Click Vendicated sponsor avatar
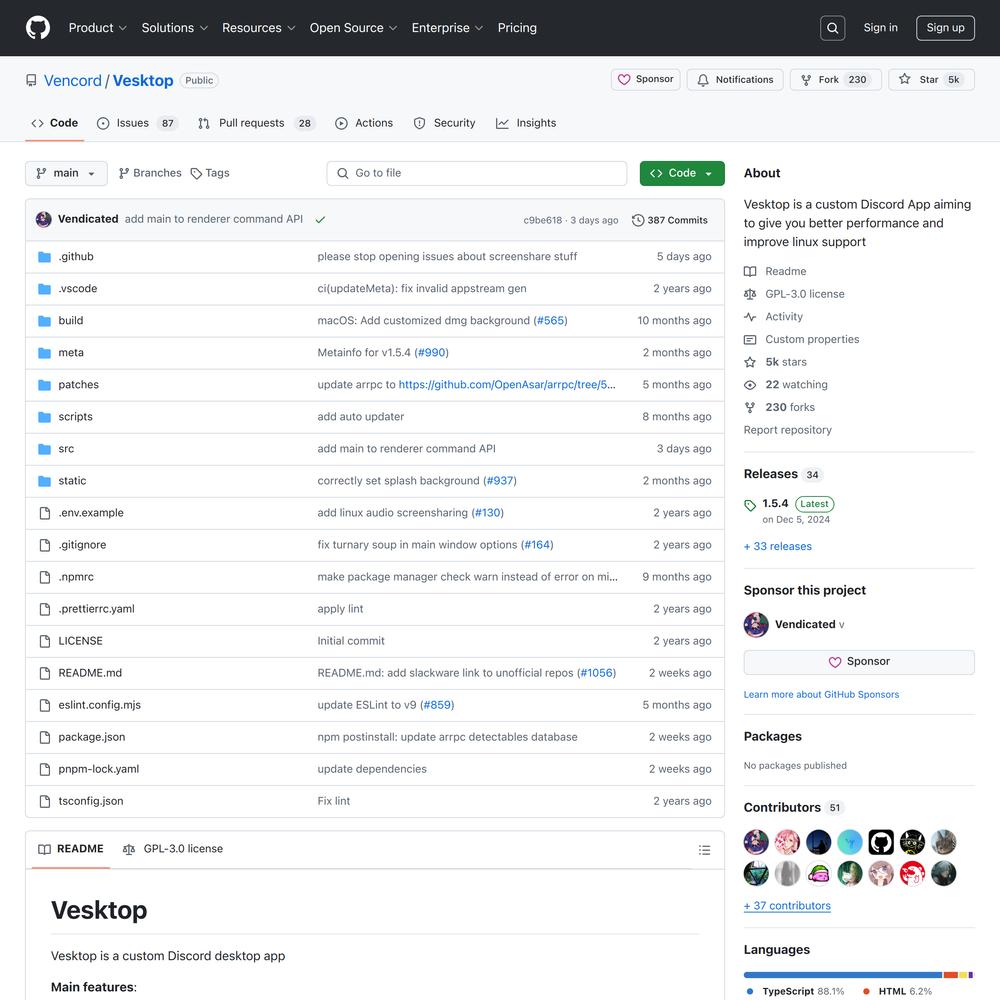The width and height of the screenshot is (1000, 1000). (x=756, y=624)
